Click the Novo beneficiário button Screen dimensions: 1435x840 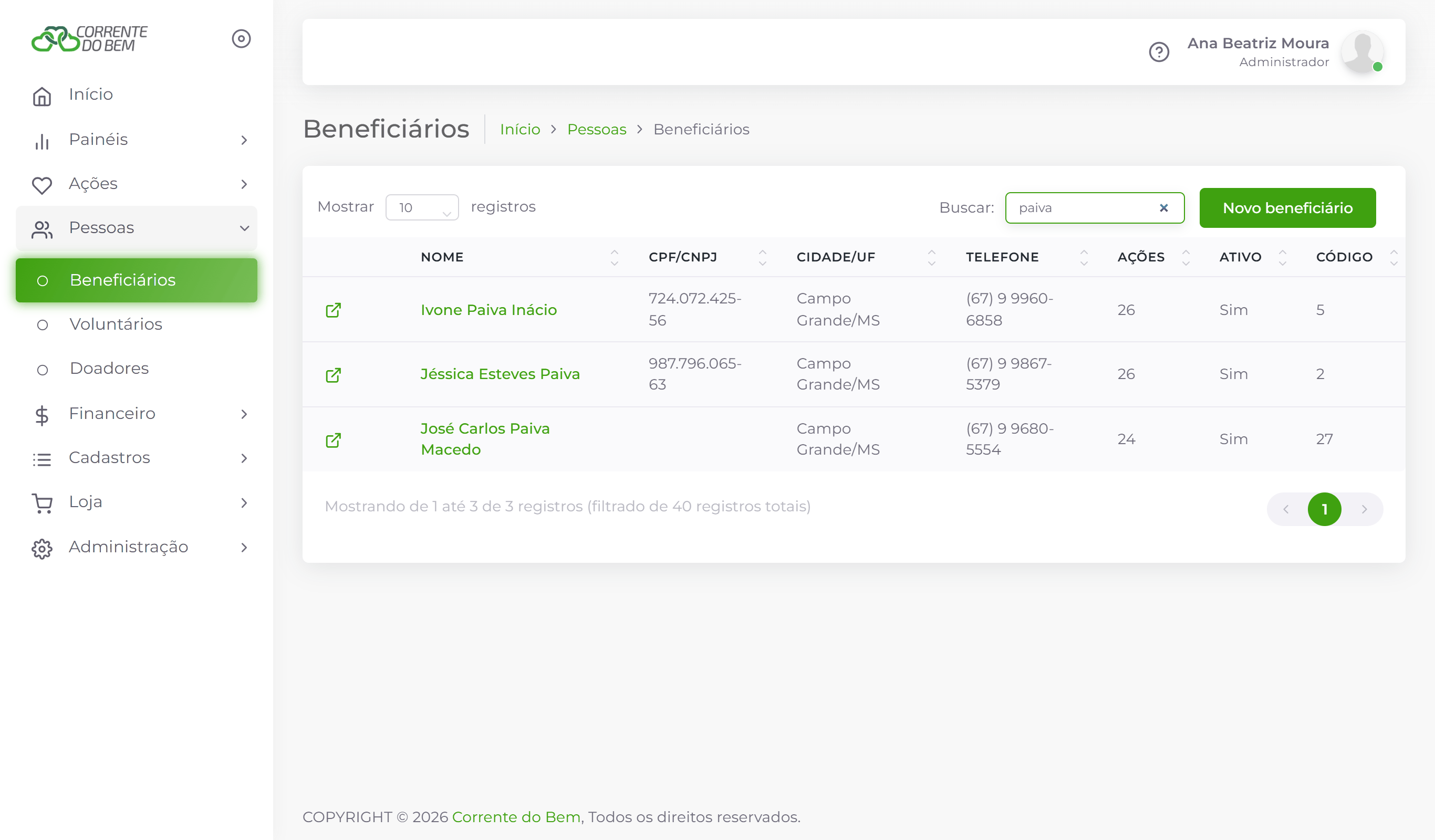point(1287,208)
